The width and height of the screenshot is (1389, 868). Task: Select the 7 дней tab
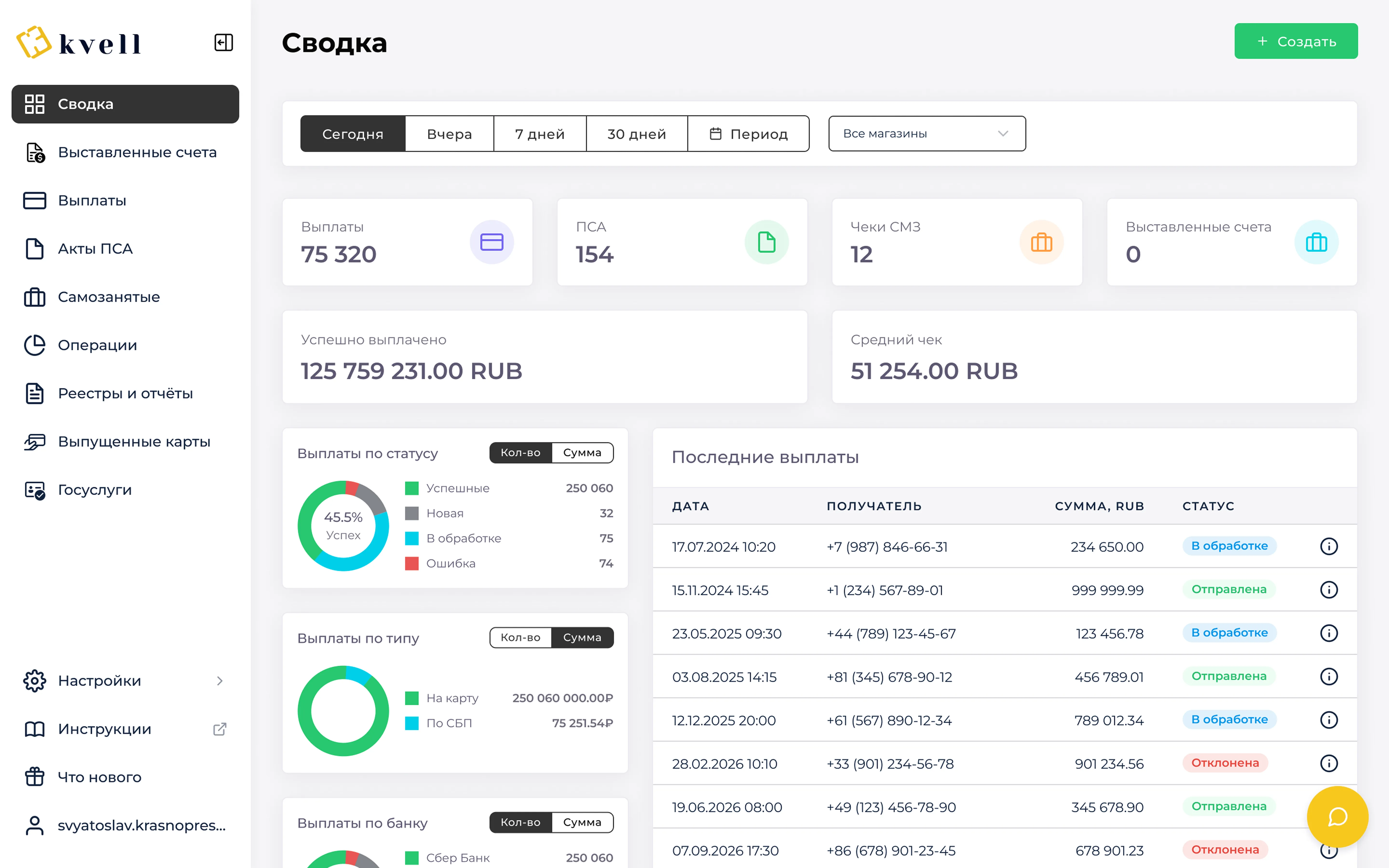click(539, 134)
